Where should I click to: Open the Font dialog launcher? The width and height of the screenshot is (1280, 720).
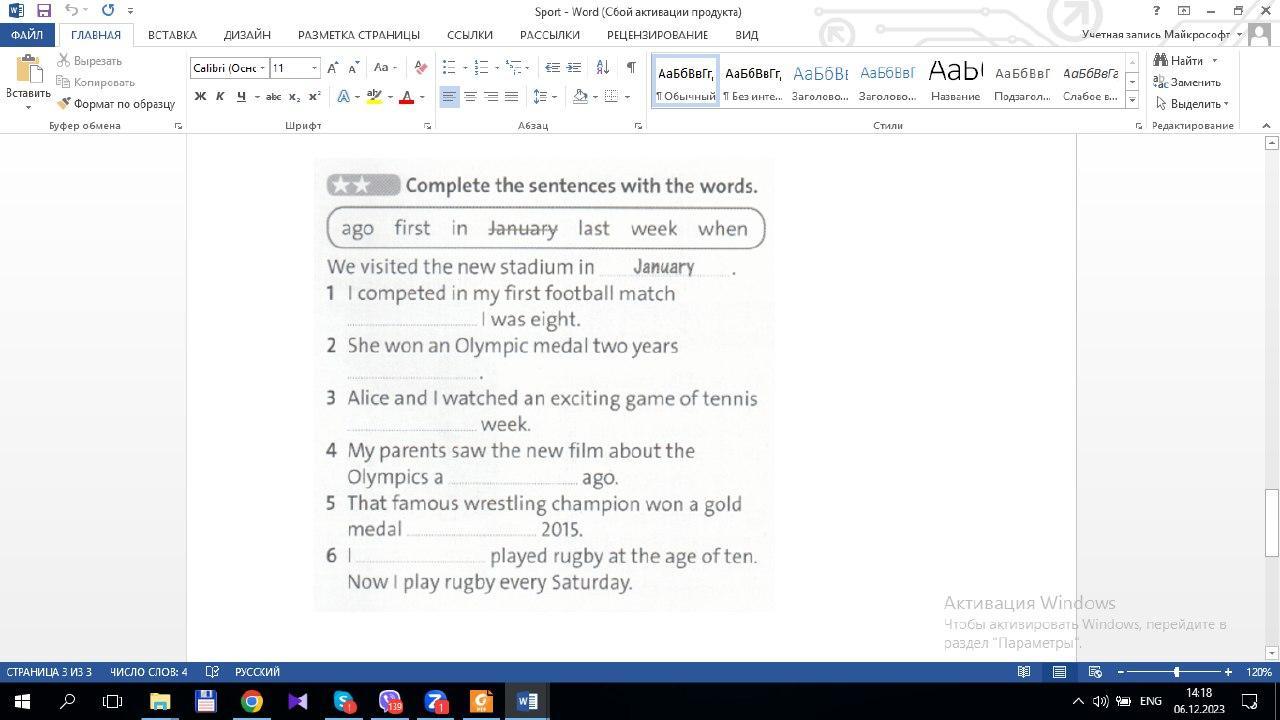pyautogui.click(x=427, y=126)
